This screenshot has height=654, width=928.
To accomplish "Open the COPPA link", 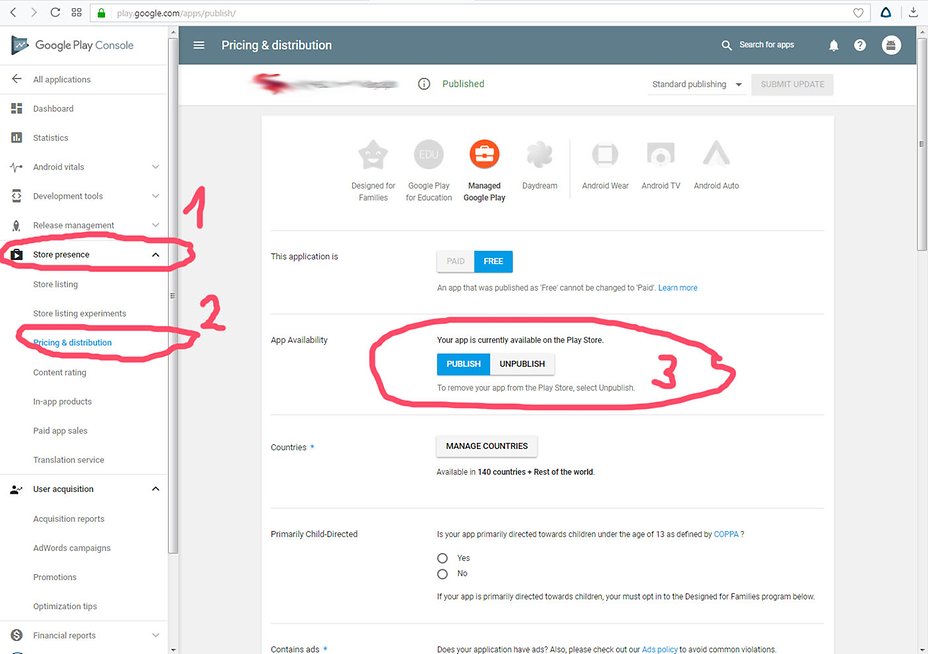I will click(x=726, y=534).
